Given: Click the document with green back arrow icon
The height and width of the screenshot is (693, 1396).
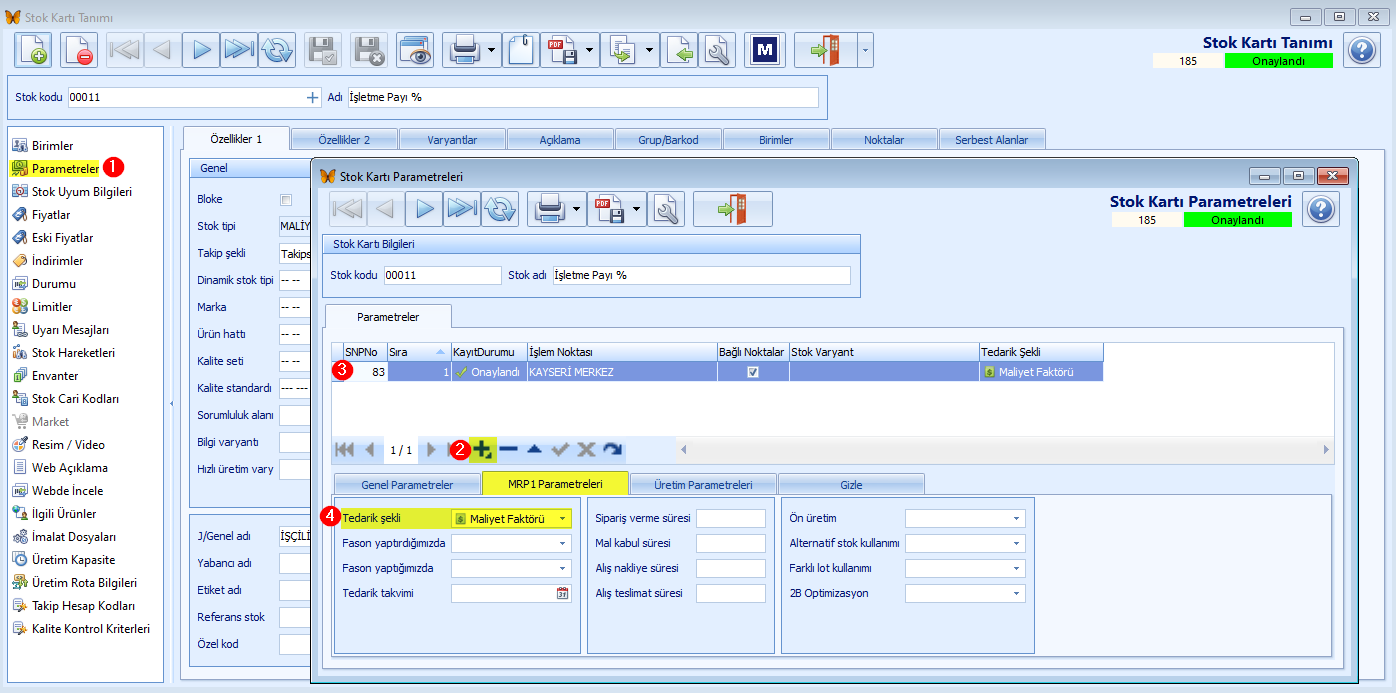Looking at the screenshot, I should 678,50.
